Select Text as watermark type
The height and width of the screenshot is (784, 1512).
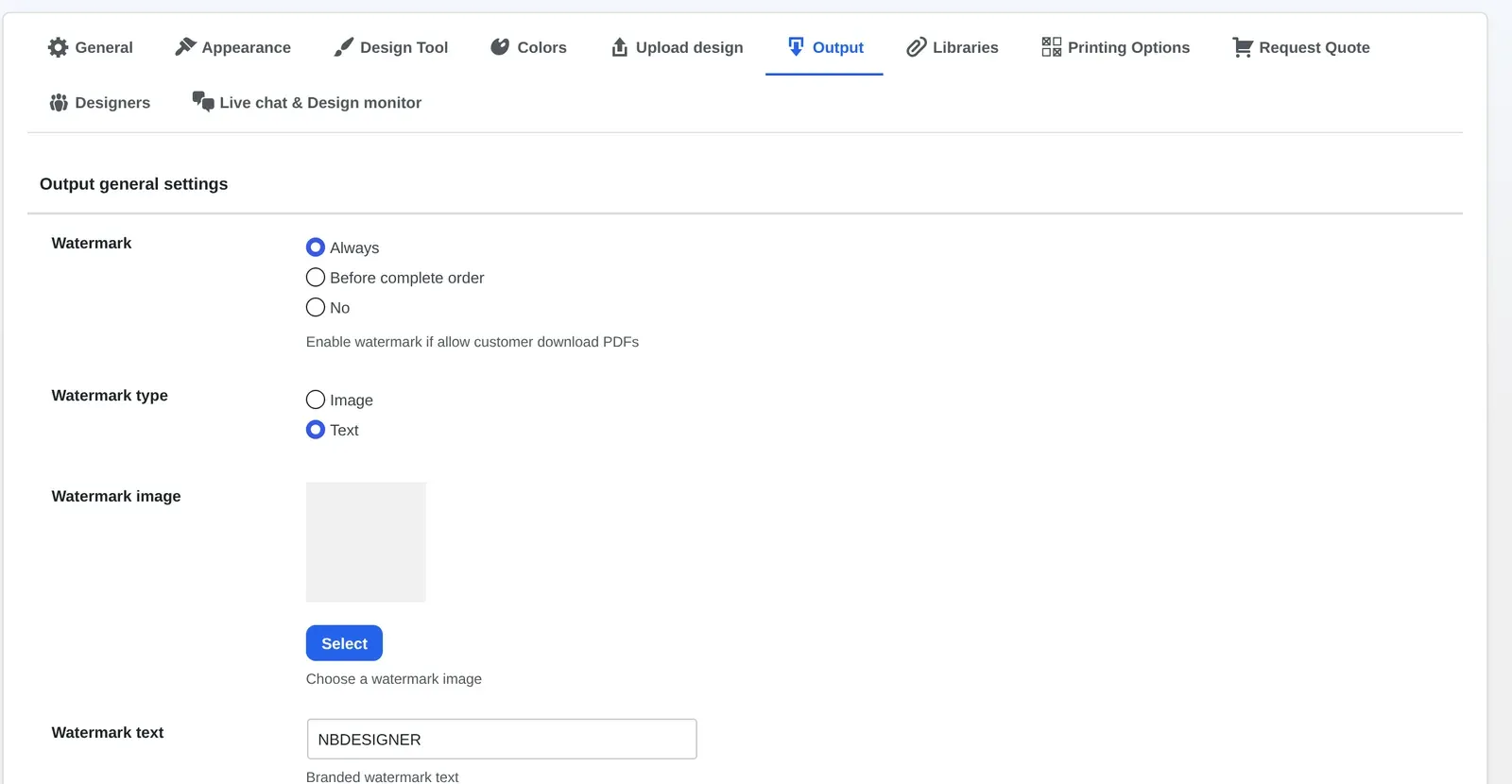(316, 430)
